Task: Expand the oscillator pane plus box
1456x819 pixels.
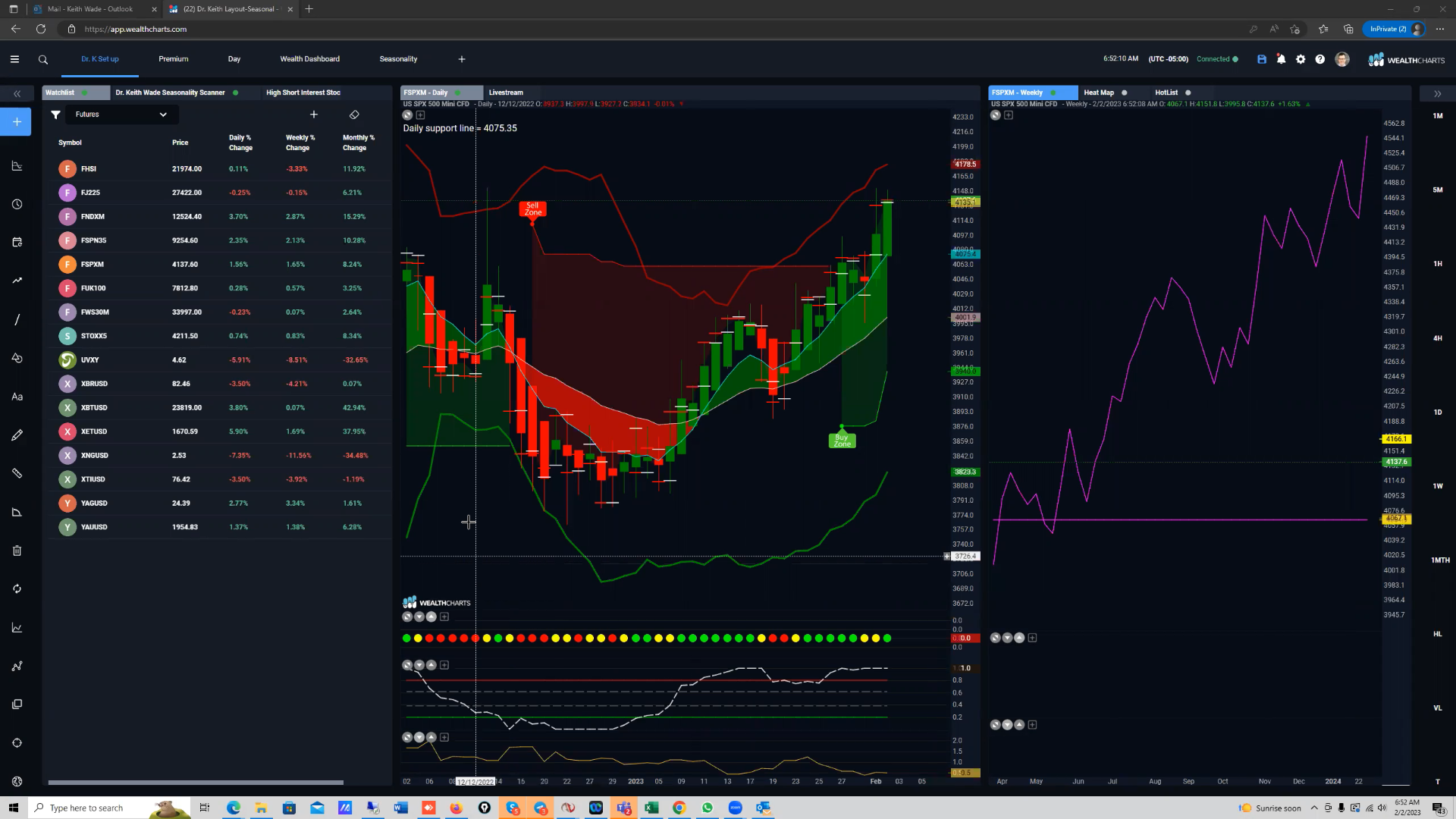Action: tap(444, 665)
